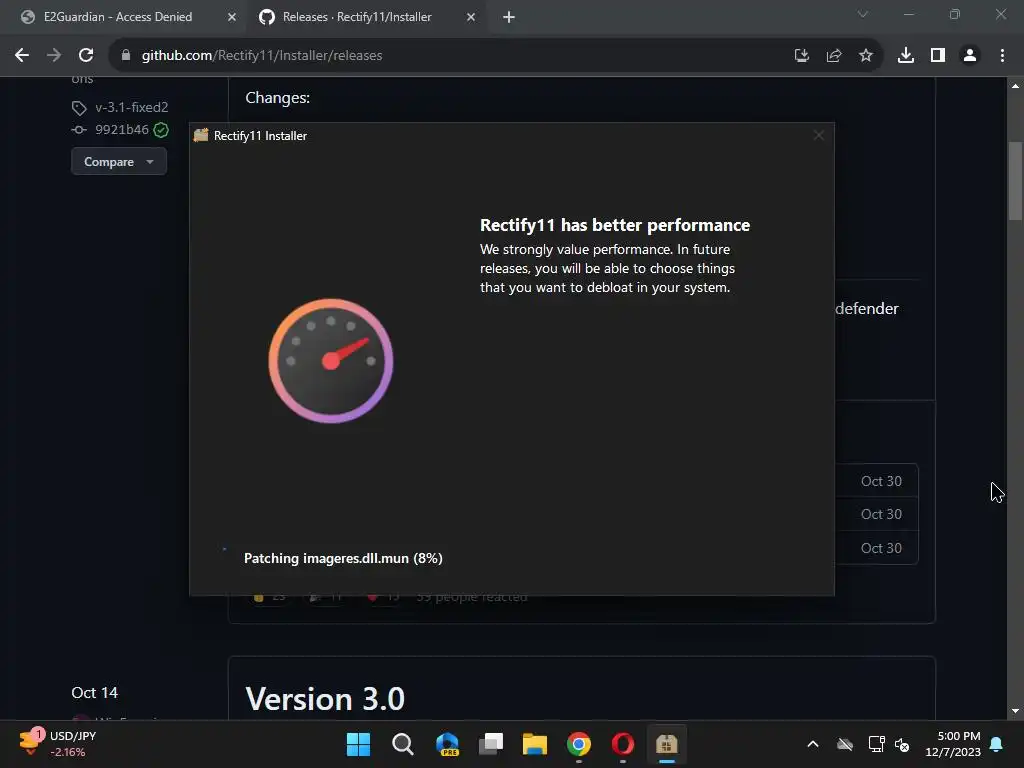
Task: Click the vertical page scrollbar thumb
Action: point(1015,181)
